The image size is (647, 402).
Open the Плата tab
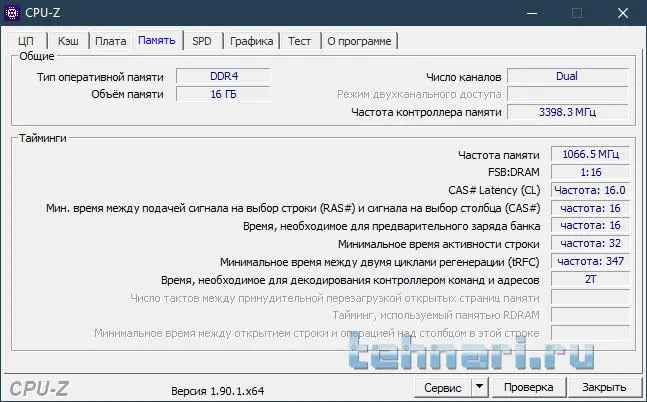point(111,41)
